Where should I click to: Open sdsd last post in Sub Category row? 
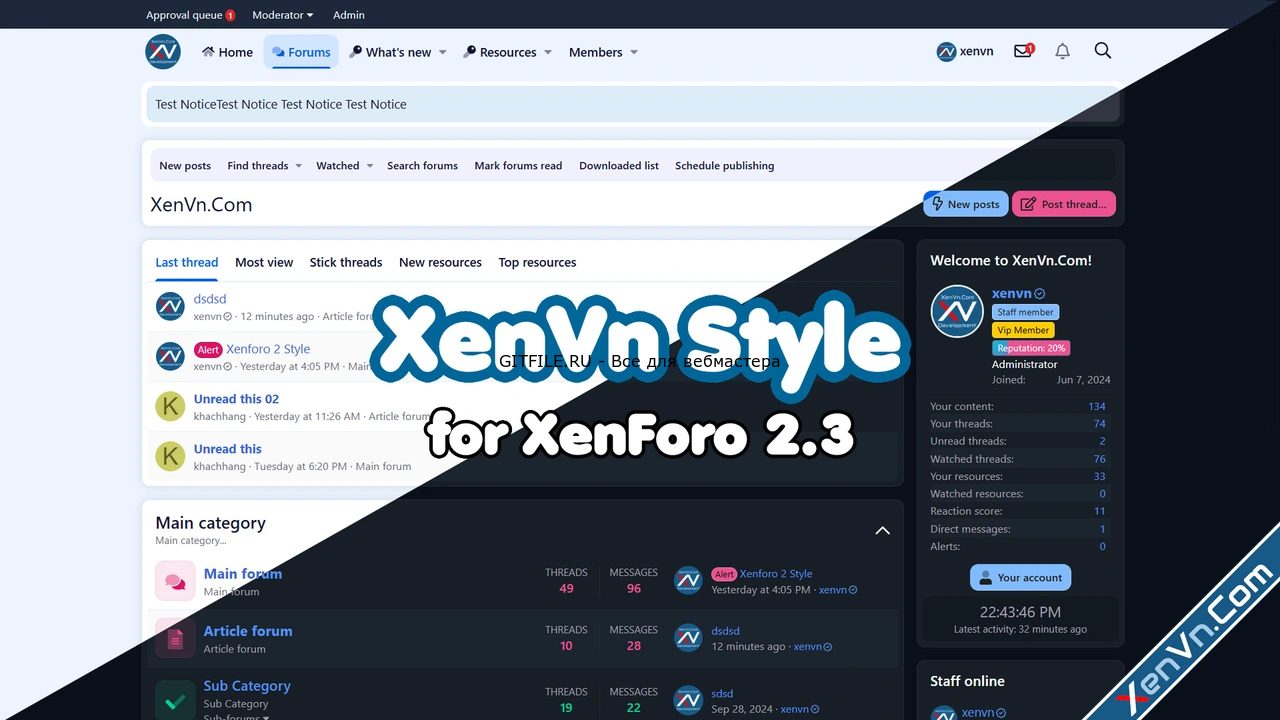click(722, 693)
